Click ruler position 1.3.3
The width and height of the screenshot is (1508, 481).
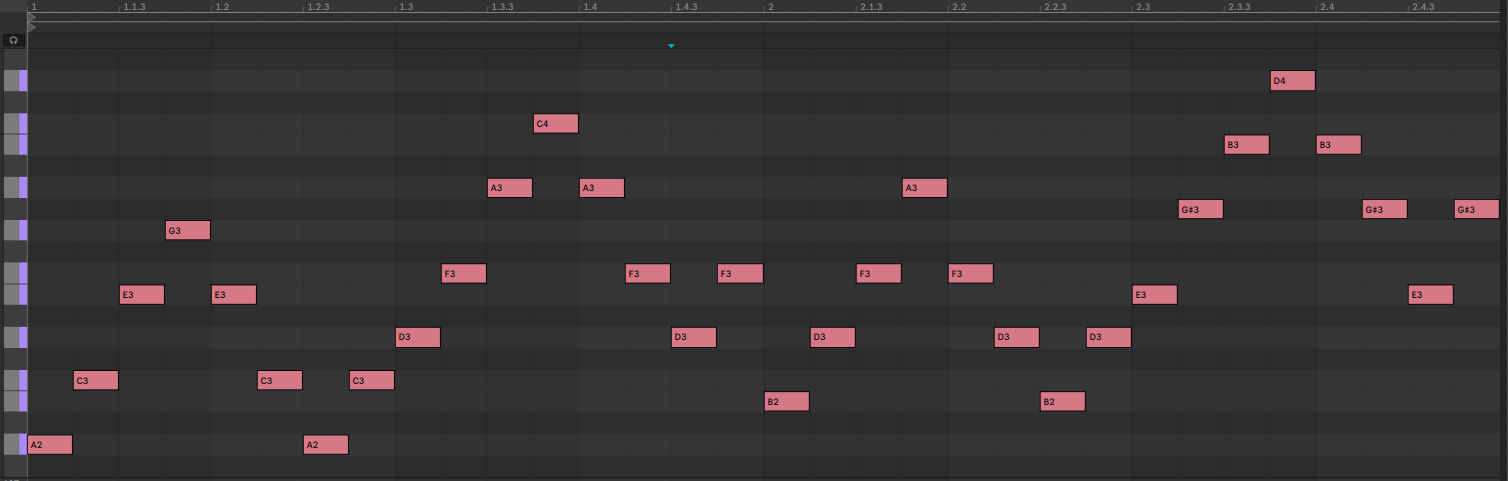pyautogui.click(x=502, y=7)
